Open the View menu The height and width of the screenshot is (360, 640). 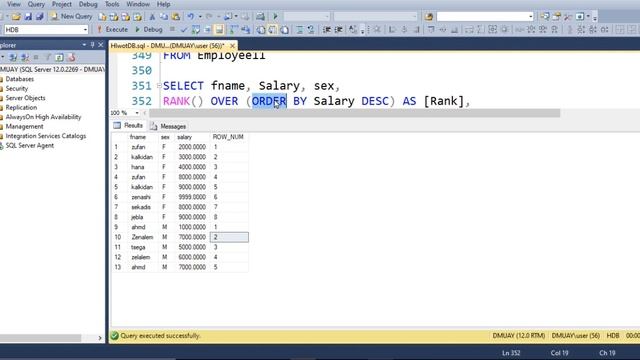click(14, 4)
